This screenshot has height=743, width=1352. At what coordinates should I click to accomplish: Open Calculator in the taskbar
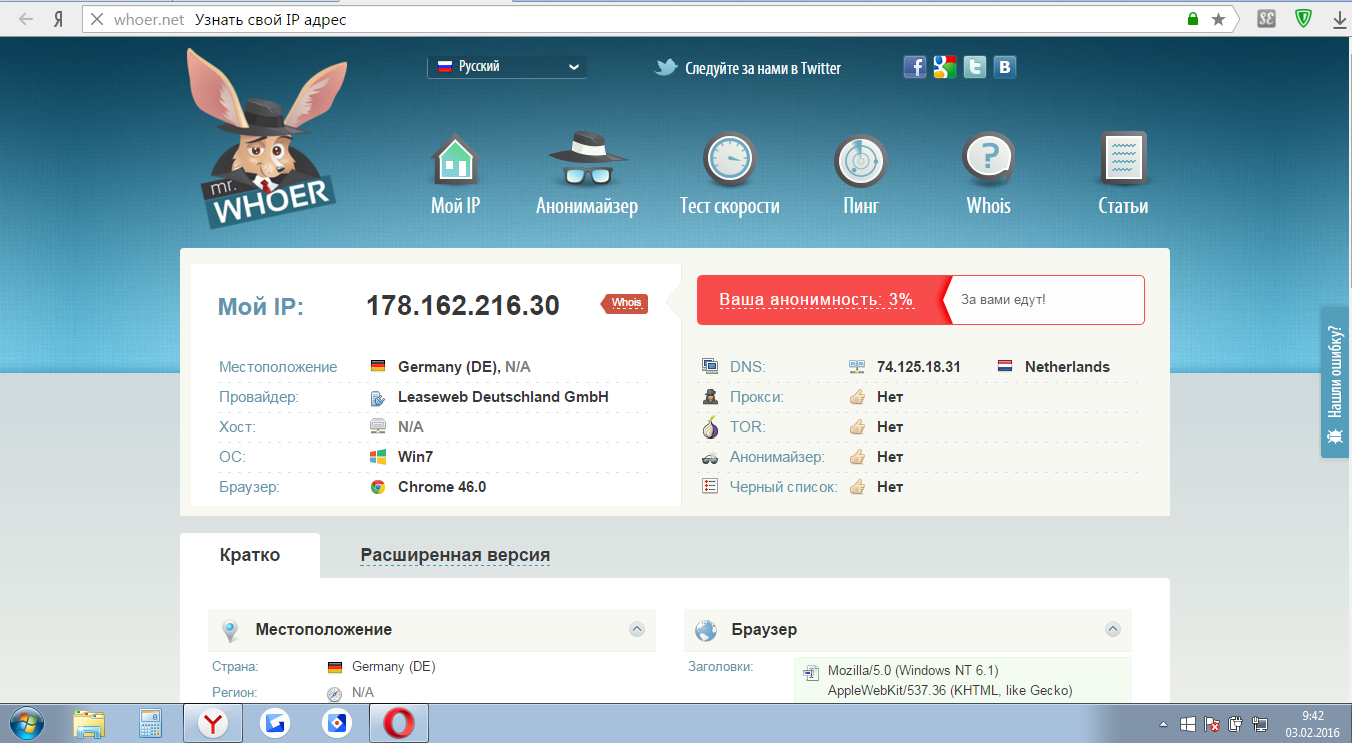150,723
